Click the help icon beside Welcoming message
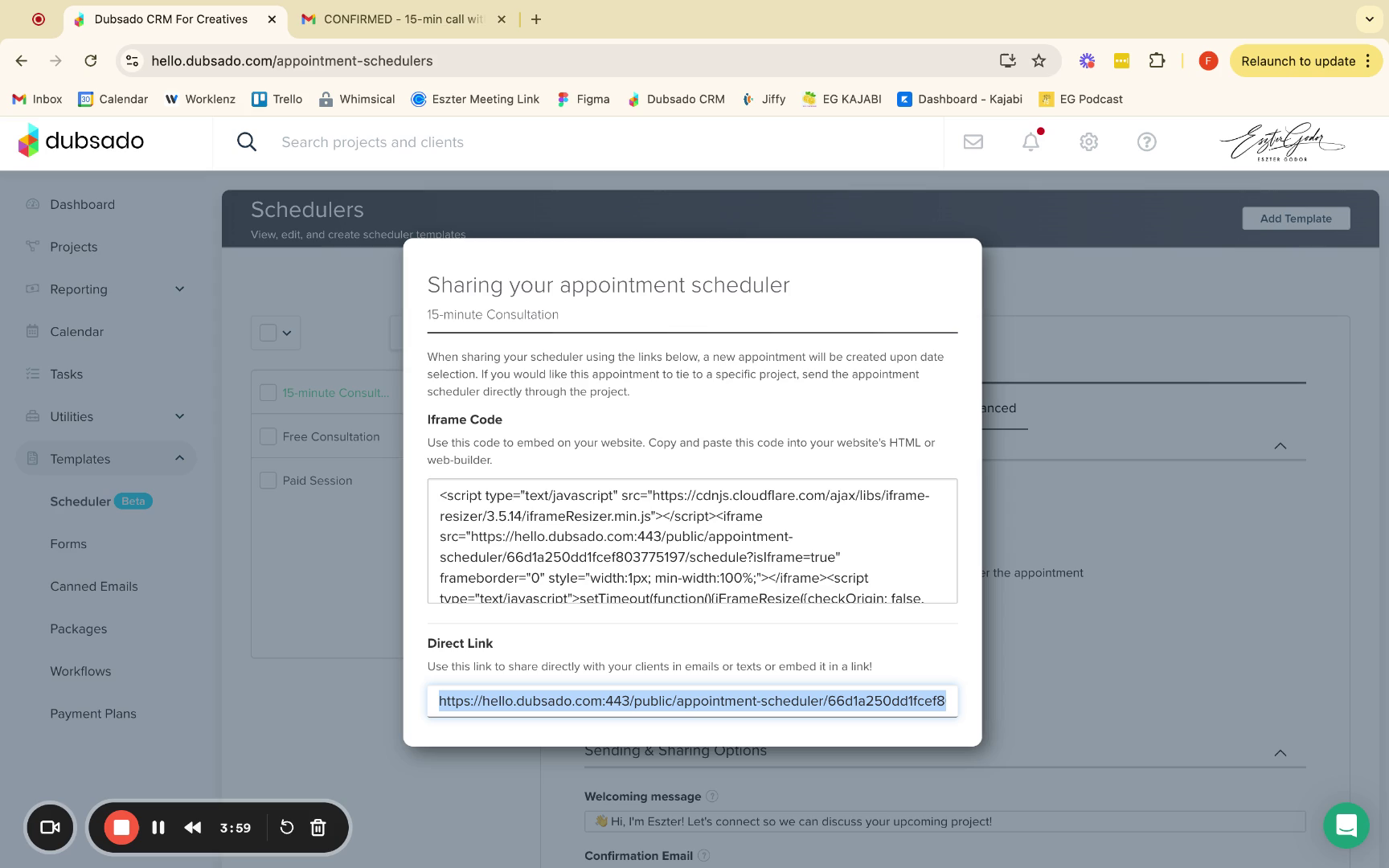This screenshot has height=868, width=1389. click(x=712, y=796)
